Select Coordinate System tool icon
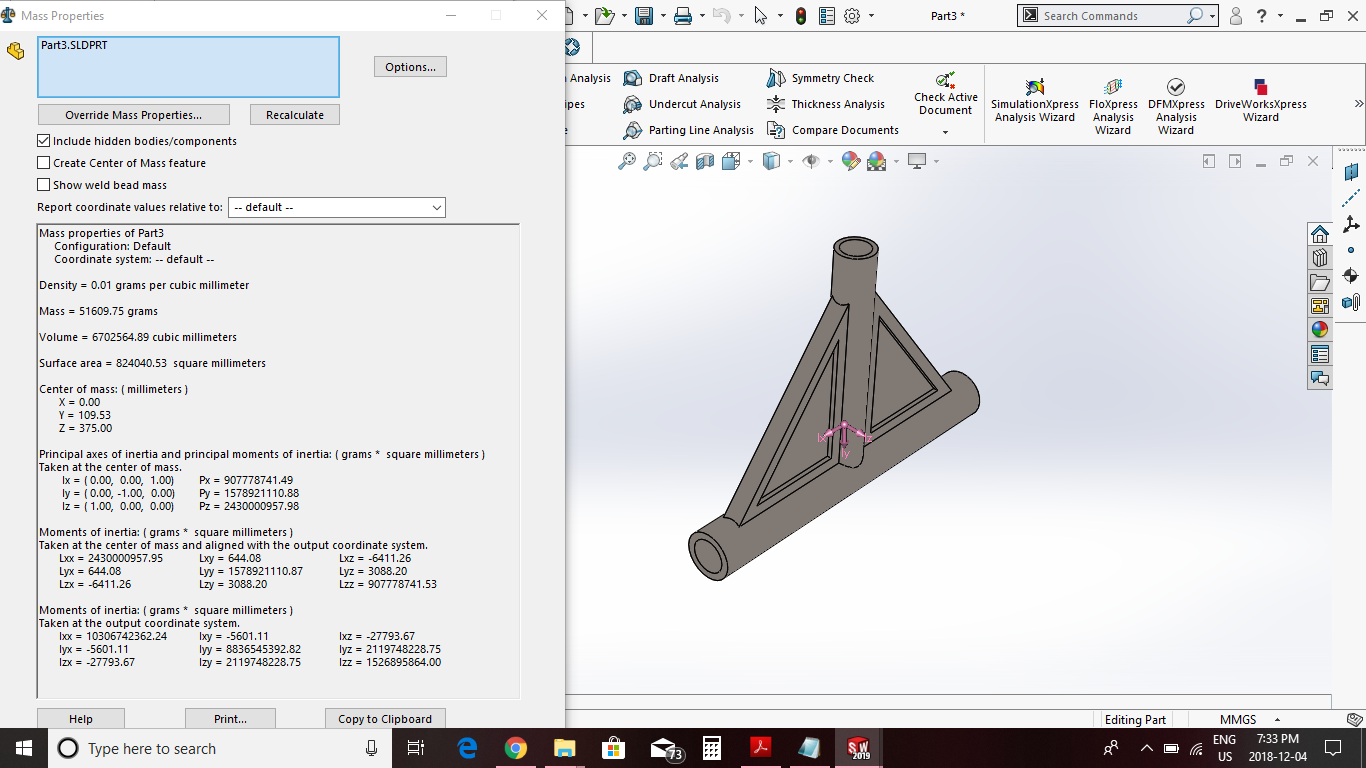This screenshot has width=1366, height=768. (x=1351, y=224)
